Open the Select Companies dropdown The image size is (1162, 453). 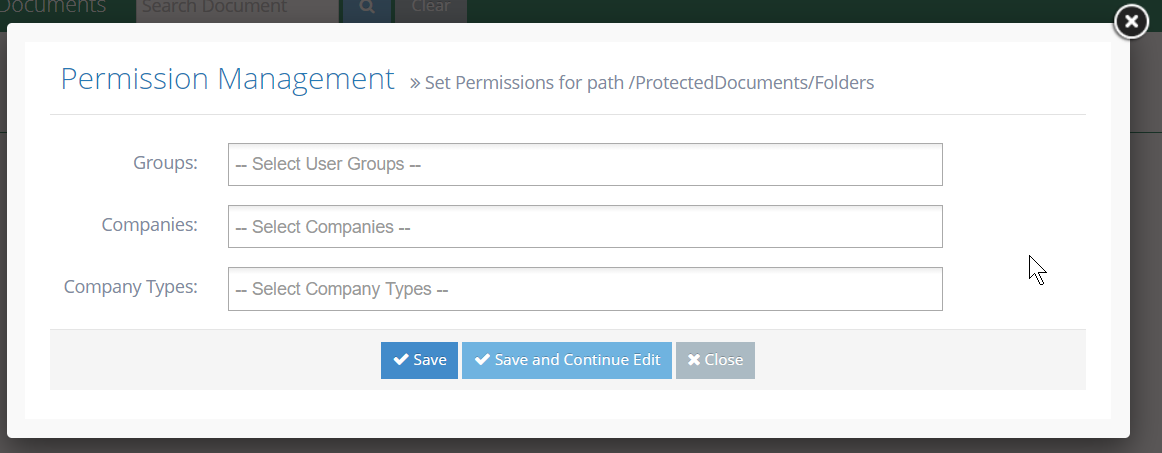pos(585,226)
